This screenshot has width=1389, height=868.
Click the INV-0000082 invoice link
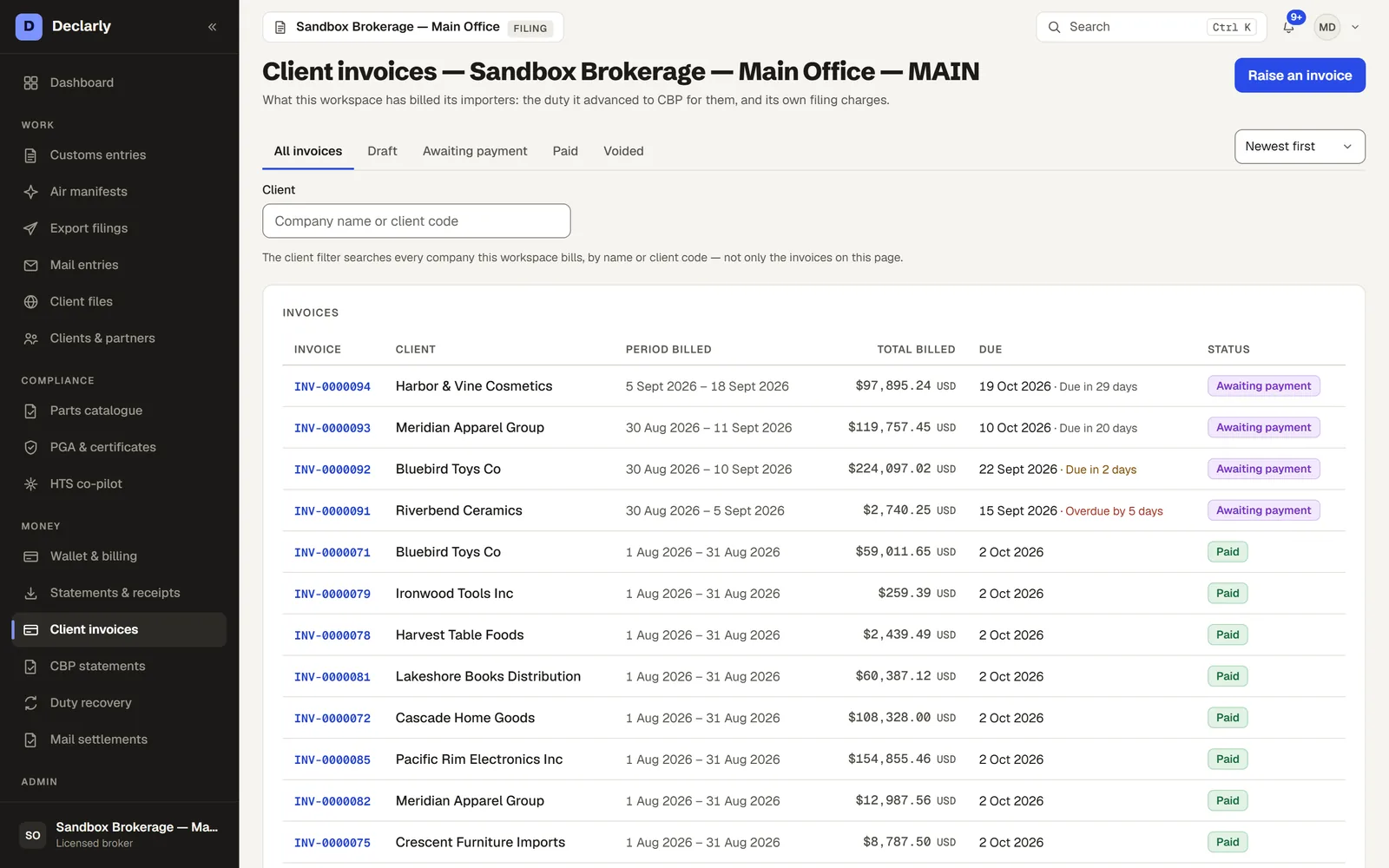(332, 801)
